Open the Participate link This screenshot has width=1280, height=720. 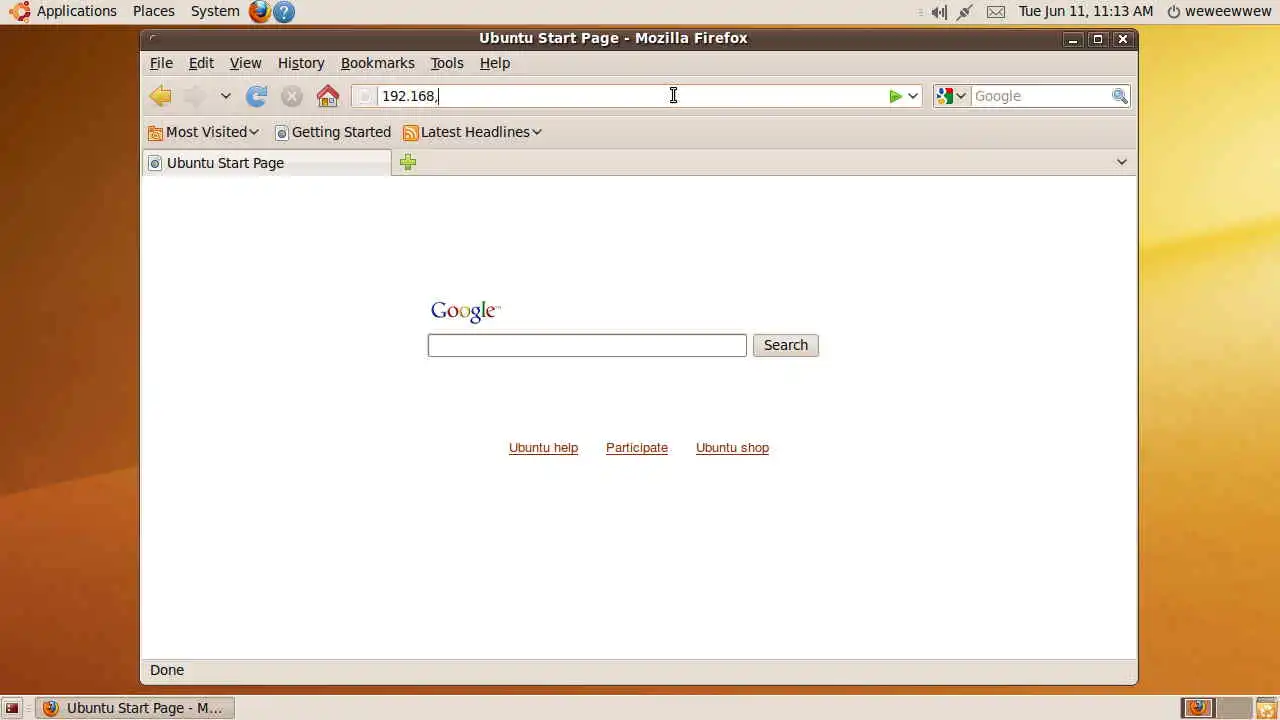point(637,448)
